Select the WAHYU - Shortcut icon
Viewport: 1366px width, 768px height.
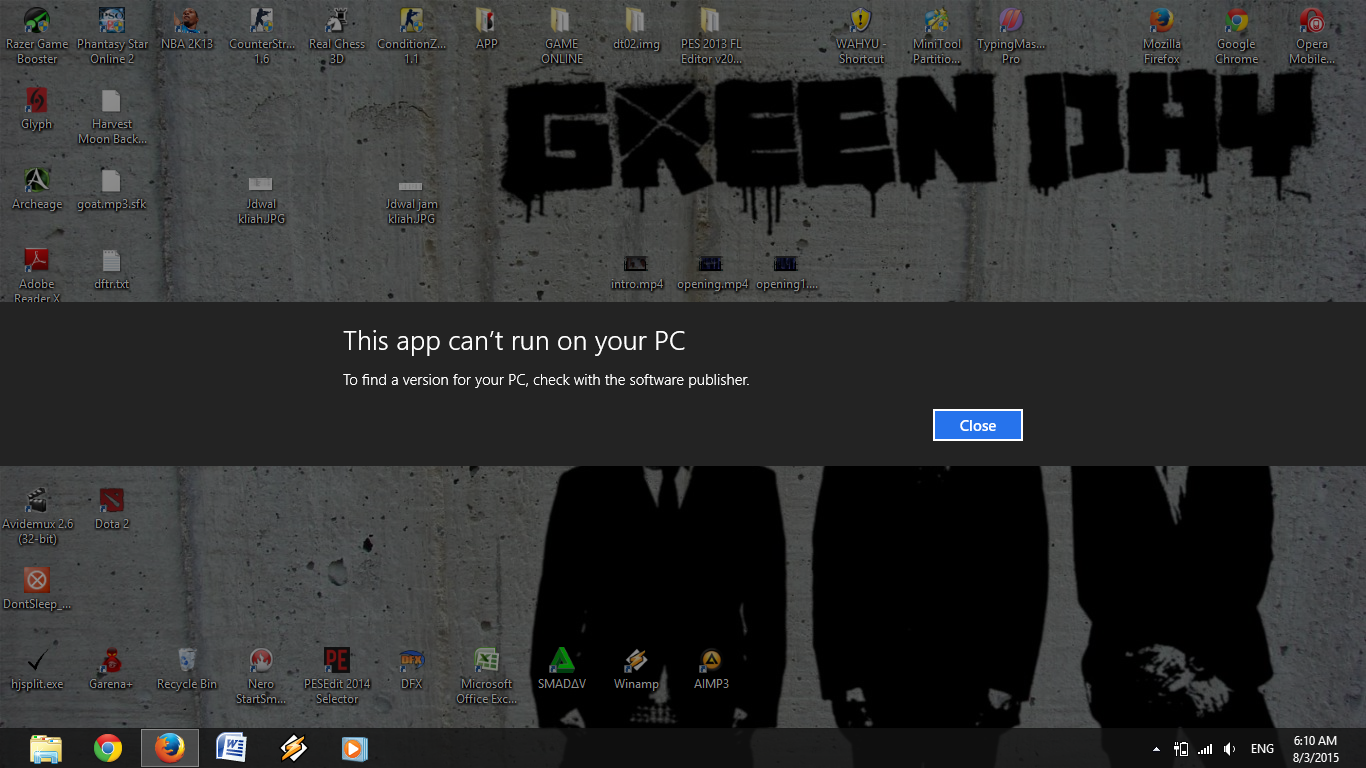pyautogui.click(x=861, y=36)
